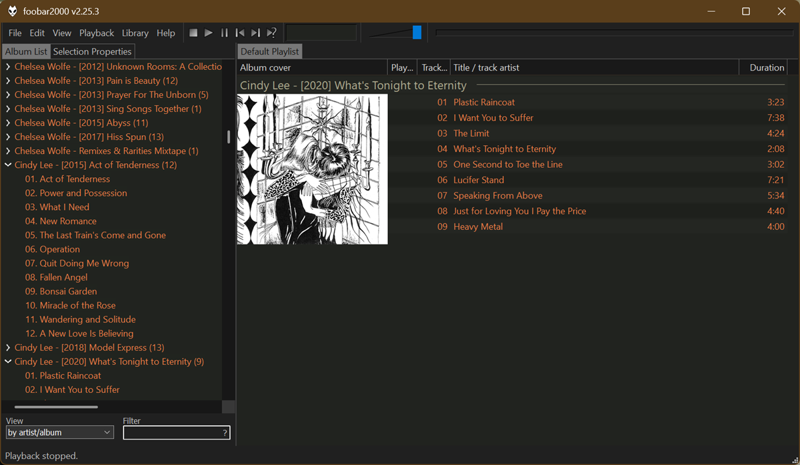Viewport: 800px width, 465px height.
Task: Click 7:38 duration of I Want You to Suffer
Action: [776, 118]
